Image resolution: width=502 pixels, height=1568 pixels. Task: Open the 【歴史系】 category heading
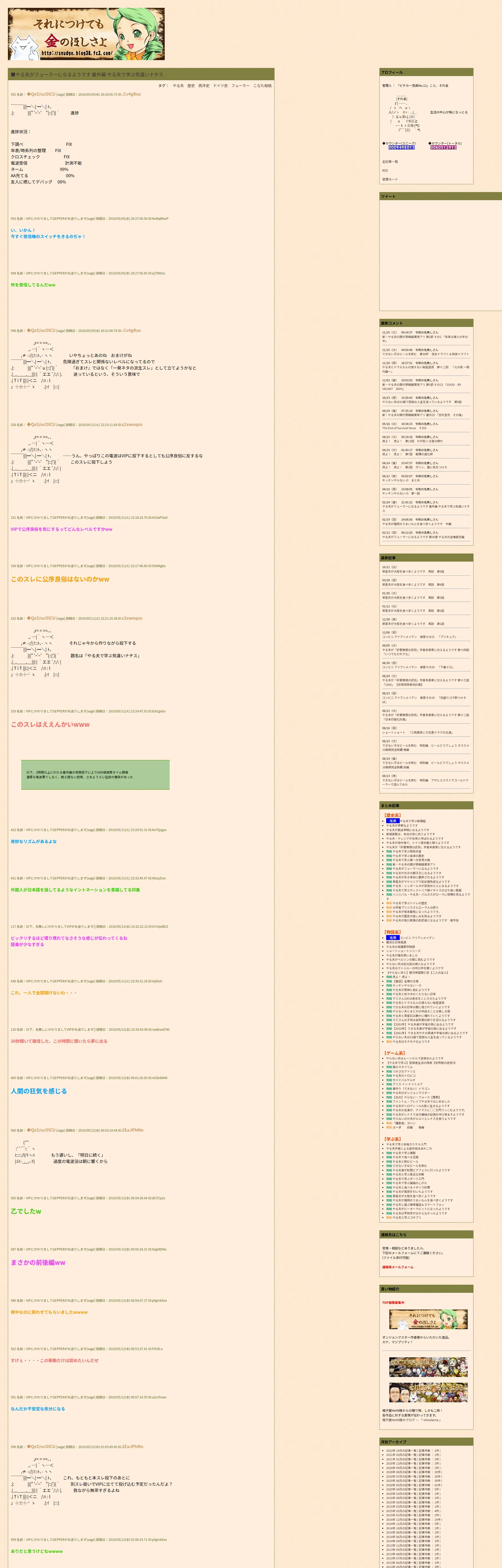[392, 815]
